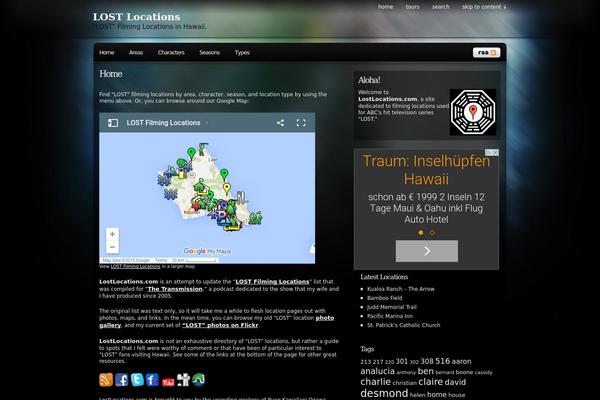600x400 pixels.
Task: Open 'St. Patrick's Catholic Church' location
Action: point(404,325)
